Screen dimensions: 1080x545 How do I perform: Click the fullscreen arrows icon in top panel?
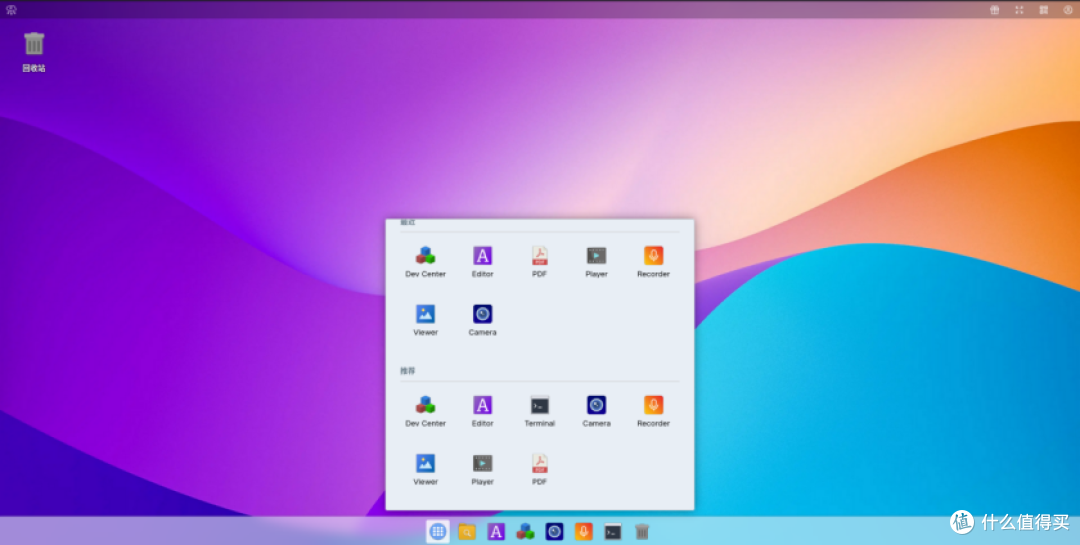(1019, 10)
